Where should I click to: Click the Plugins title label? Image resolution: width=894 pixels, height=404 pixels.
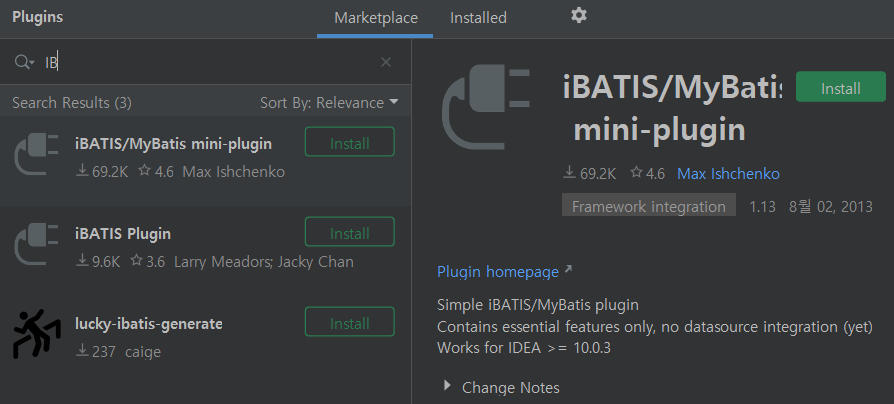(x=38, y=17)
